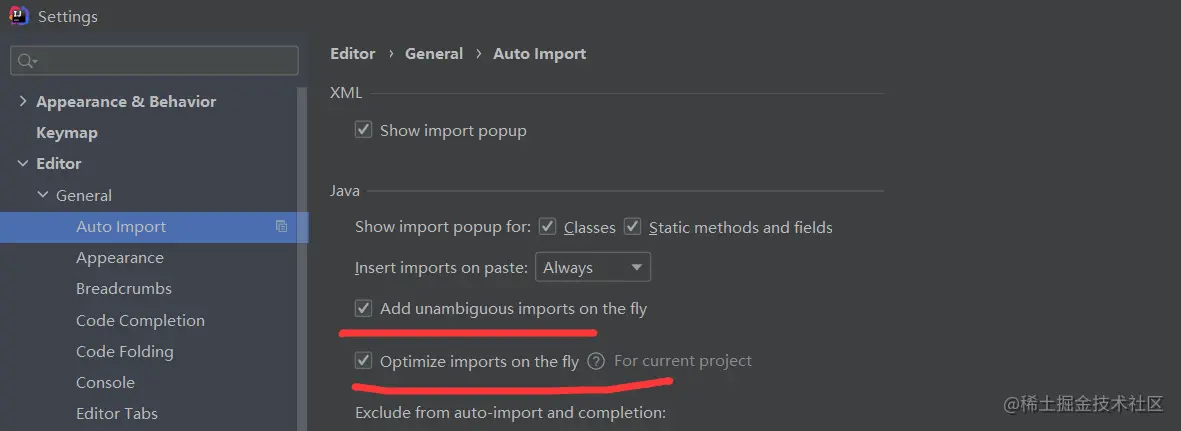Image resolution: width=1181 pixels, height=431 pixels.
Task: Open the Breadcrumbs settings page
Action: tap(124, 288)
